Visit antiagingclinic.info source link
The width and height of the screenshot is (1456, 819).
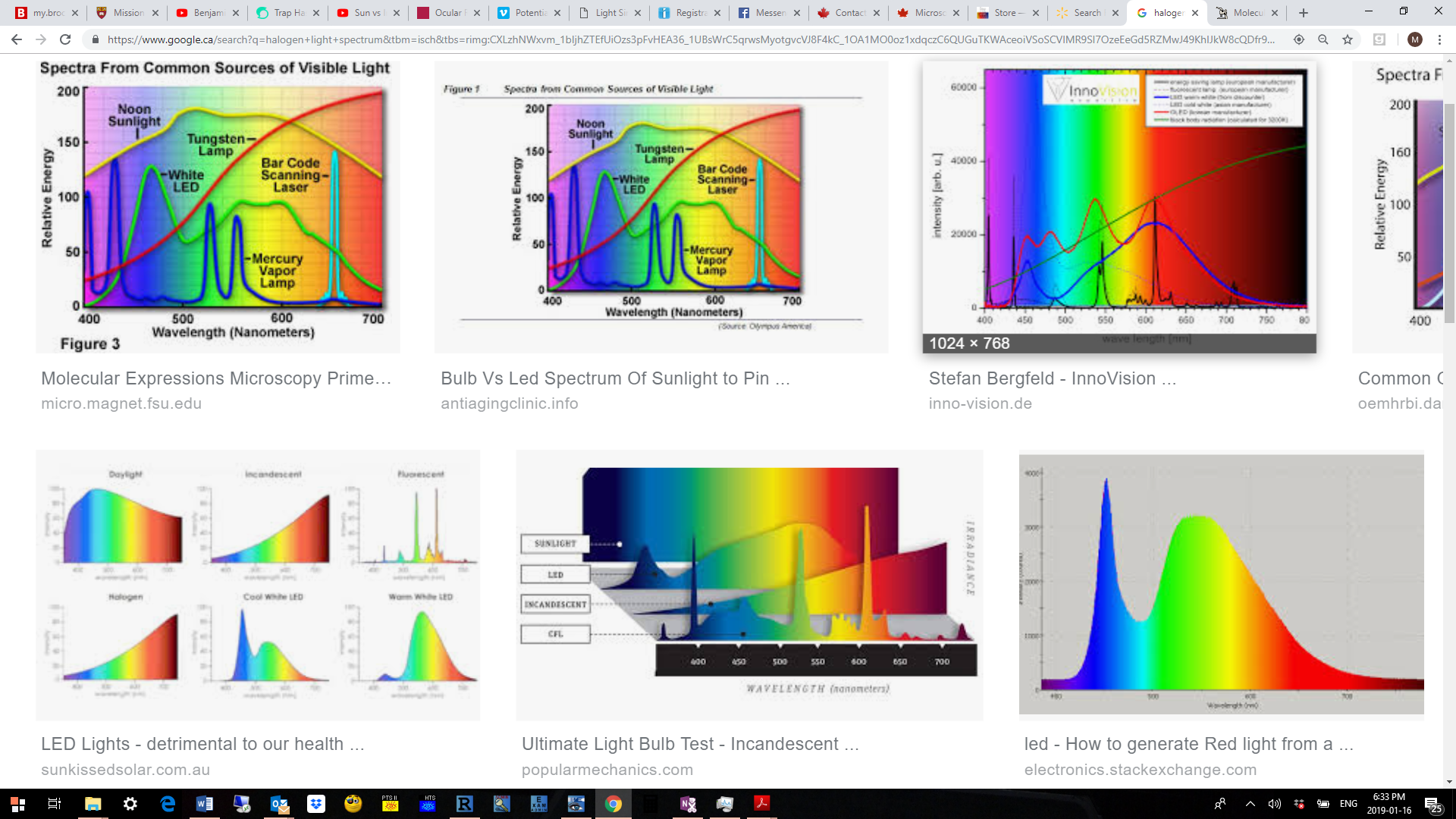coord(510,403)
